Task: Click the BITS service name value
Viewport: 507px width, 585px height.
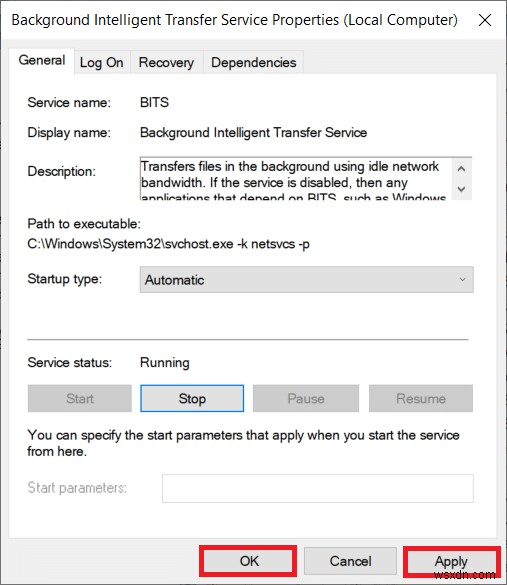Action: [154, 102]
